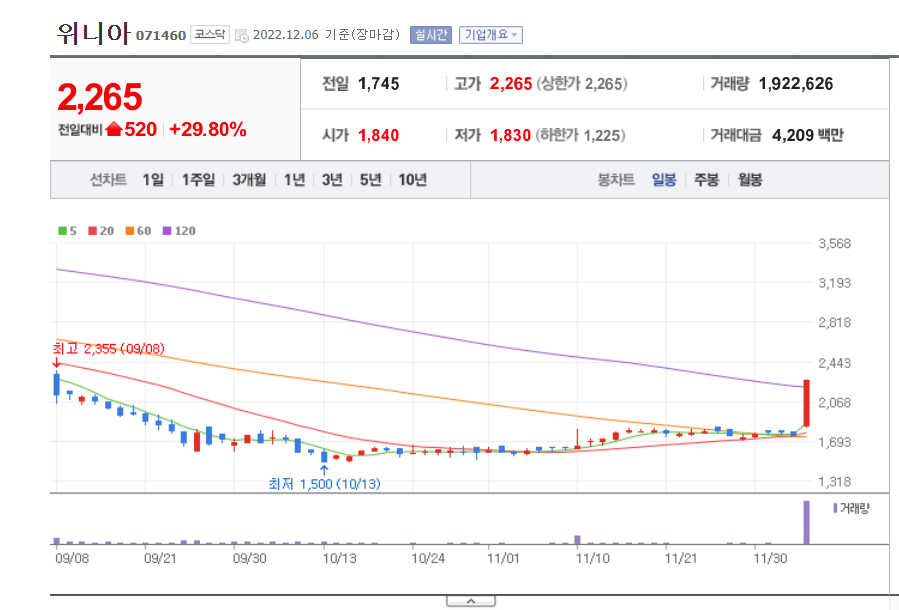
Task: Click the 하한가 1,225 lower limit text
Action: coord(580,135)
